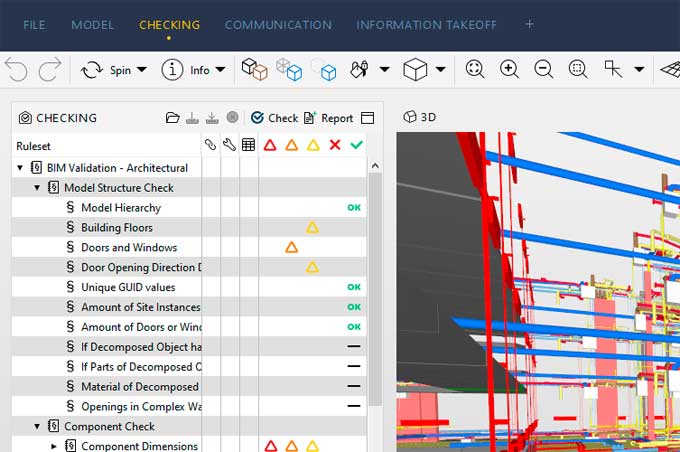The width and height of the screenshot is (680, 452).
Task: Click the zoom out magnifier
Action: click(x=543, y=69)
